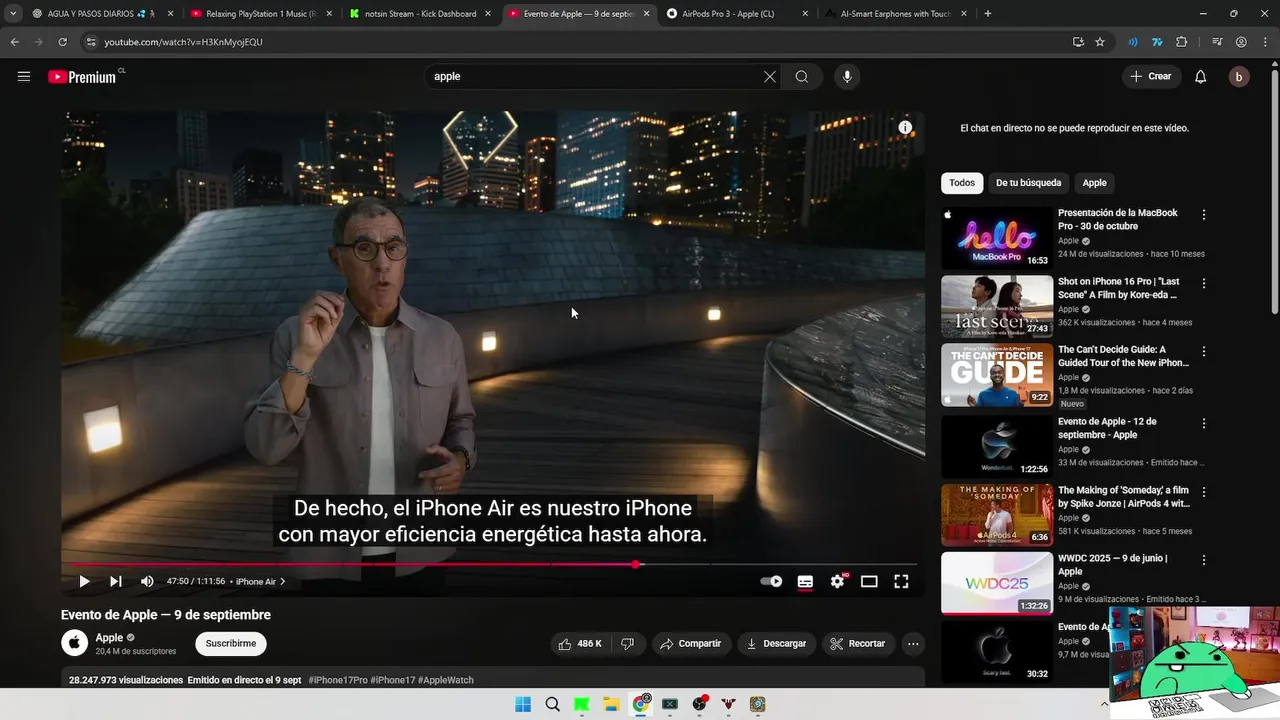Like the video (486 K)
The height and width of the screenshot is (720, 1280).
point(580,644)
